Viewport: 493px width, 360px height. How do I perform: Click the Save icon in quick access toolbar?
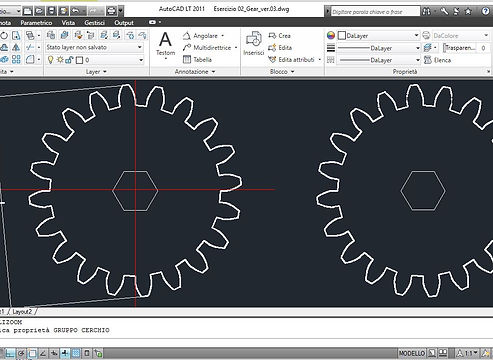click(52, 11)
